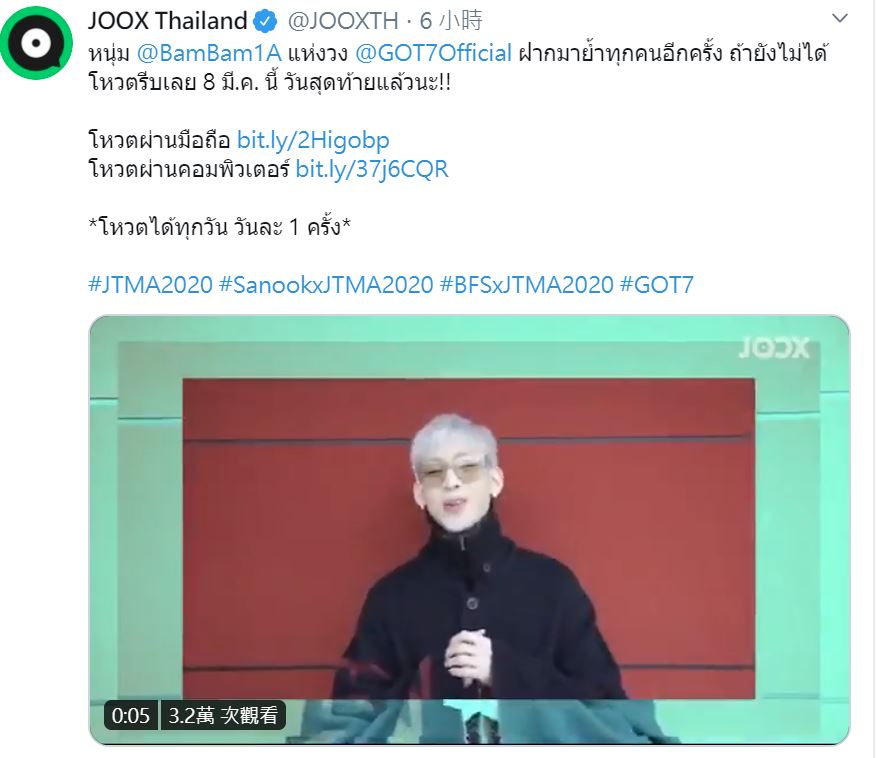Click the 0:05 video duration label
The width and height of the screenshot is (877, 758).
pos(131,715)
